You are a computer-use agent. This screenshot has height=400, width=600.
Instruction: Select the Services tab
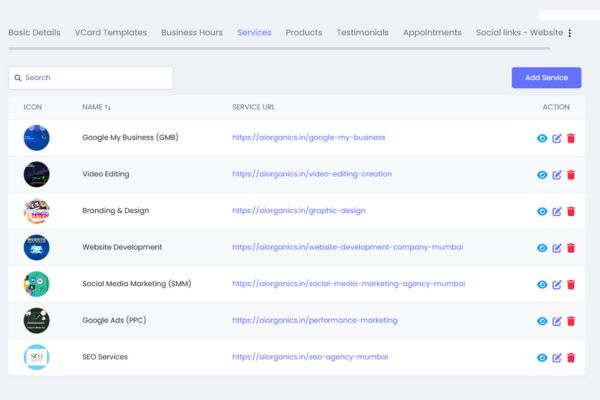coord(254,33)
